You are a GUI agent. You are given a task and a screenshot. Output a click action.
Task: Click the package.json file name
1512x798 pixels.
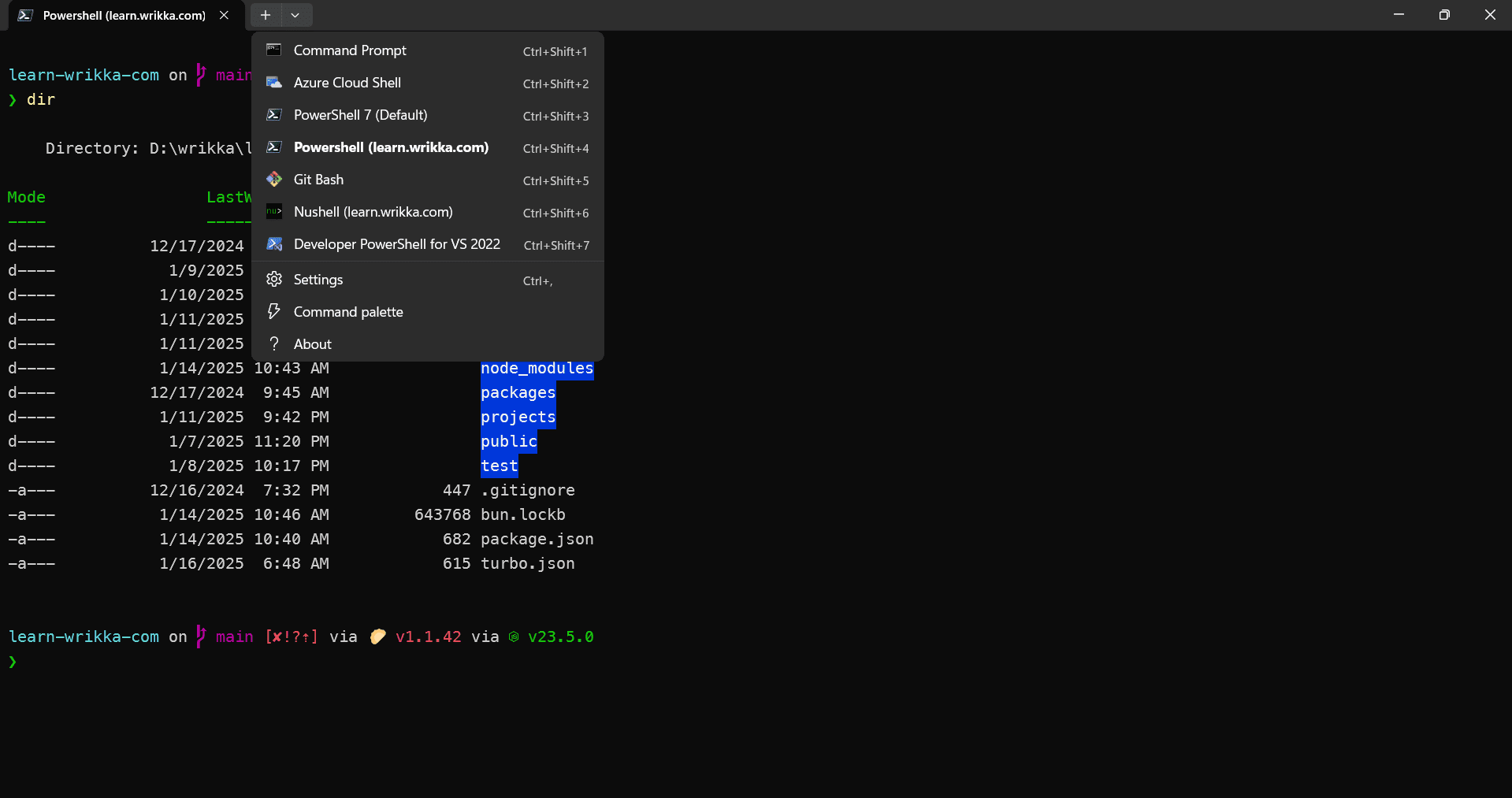pyautogui.click(x=537, y=539)
